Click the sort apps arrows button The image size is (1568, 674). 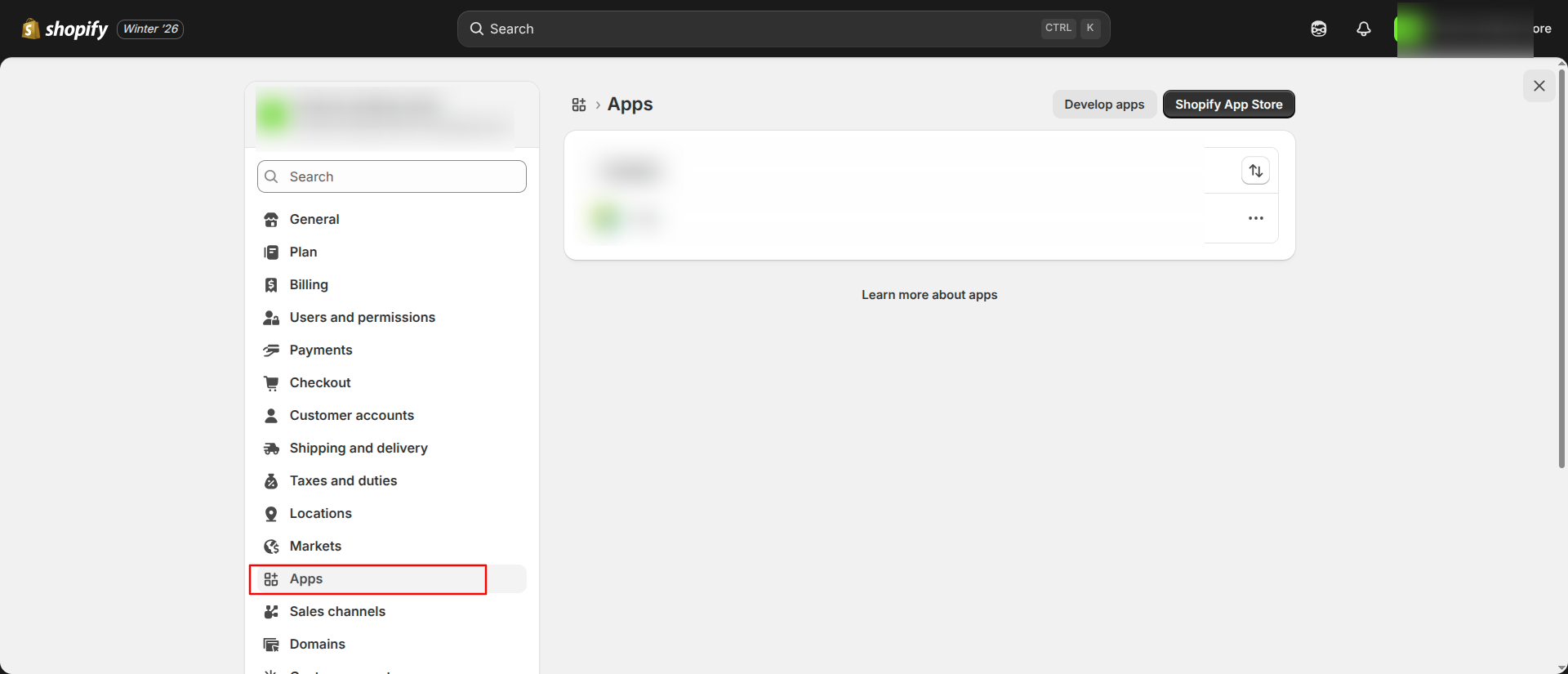(1255, 171)
